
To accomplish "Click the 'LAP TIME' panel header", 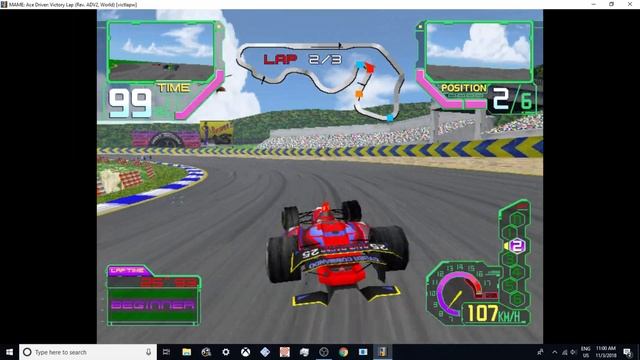I will click(127, 271).
